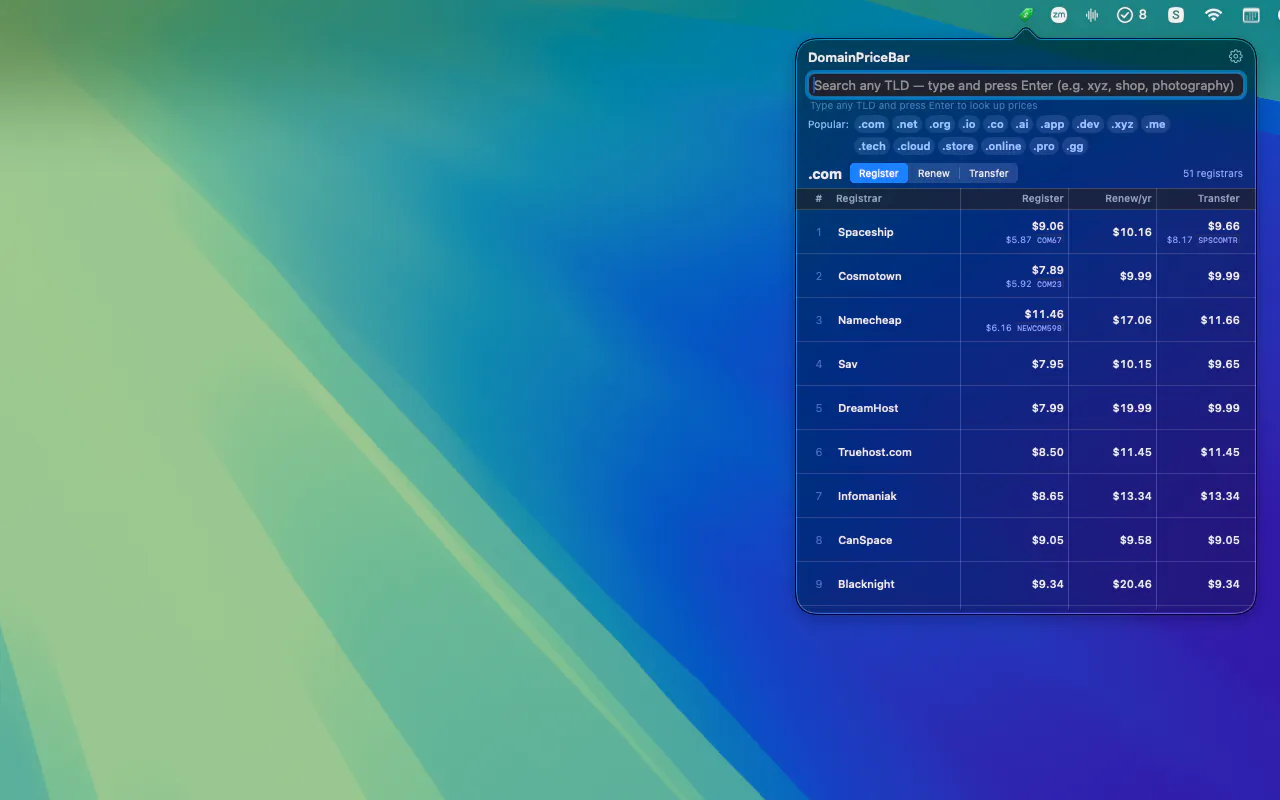Image resolution: width=1280 pixels, height=800 pixels.
Task: Click the CanSpace registrar row name
Action: 865,540
